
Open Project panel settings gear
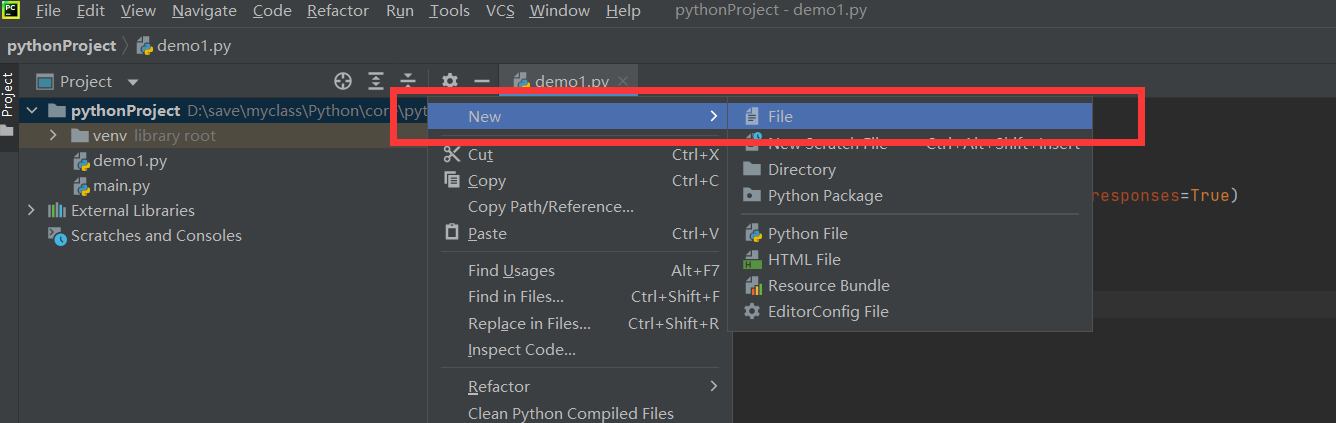pos(450,82)
